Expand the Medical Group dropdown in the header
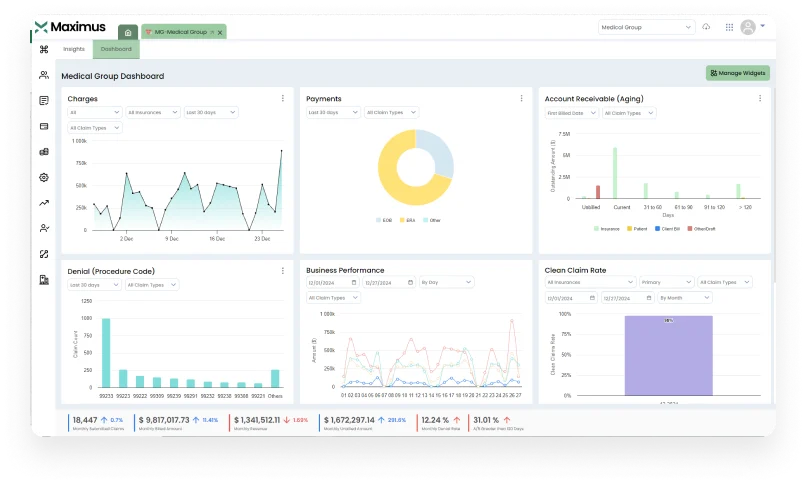This screenshot has width=806, height=484. 646,27
